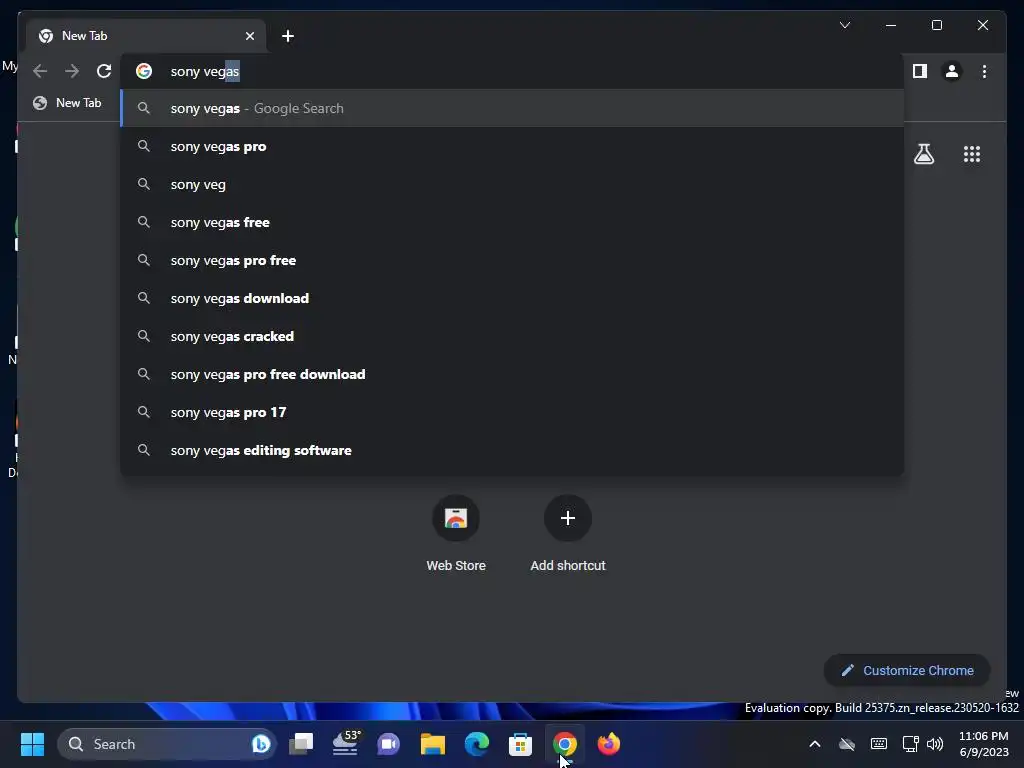Open Task View on the taskbar

point(301,744)
